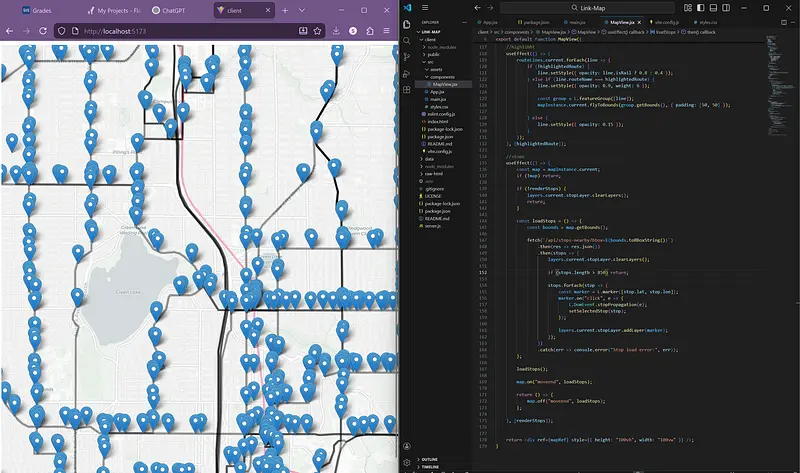Image resolution: width=800 pixels, height=473 pixels.
Task: Click the Accounts icon in activity bar
Action: tap(407, 448)
